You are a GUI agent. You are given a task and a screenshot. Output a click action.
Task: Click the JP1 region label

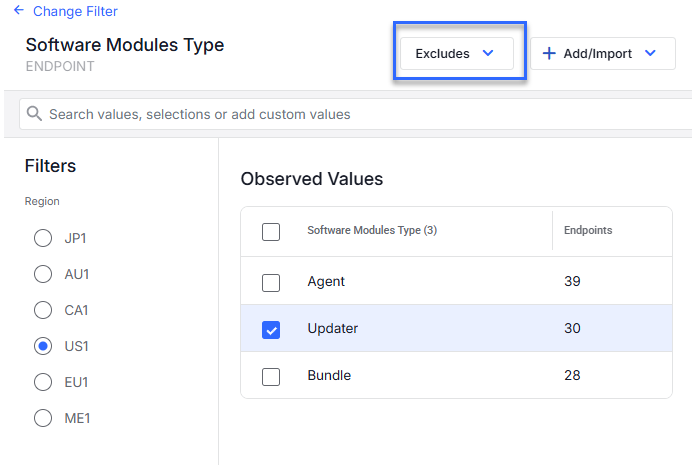(75, 238)
